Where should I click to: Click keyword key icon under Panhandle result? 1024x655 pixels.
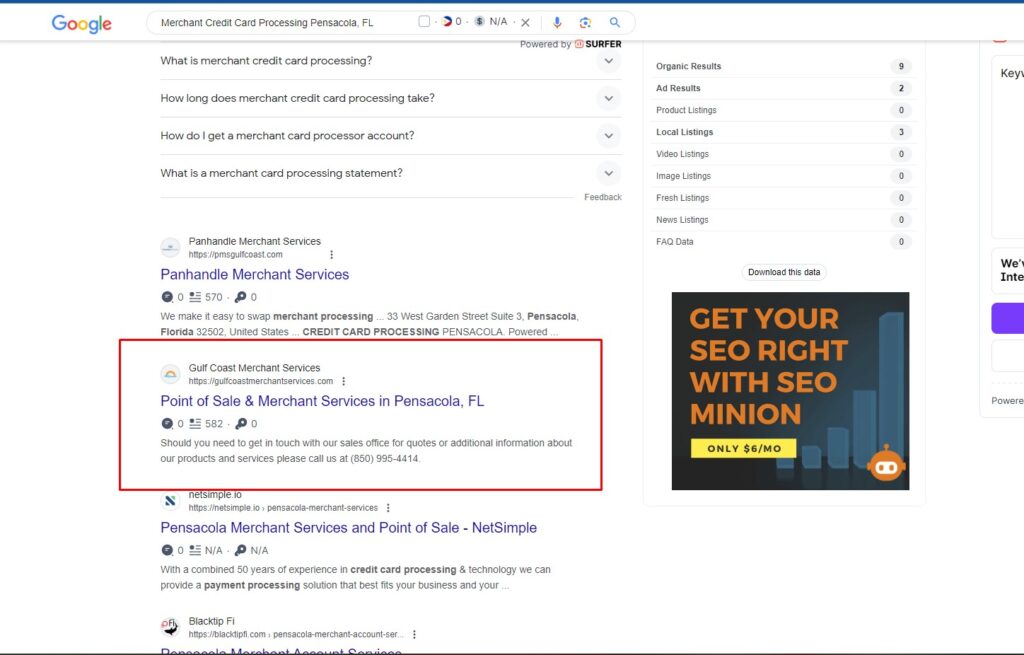tap(240, 297)
